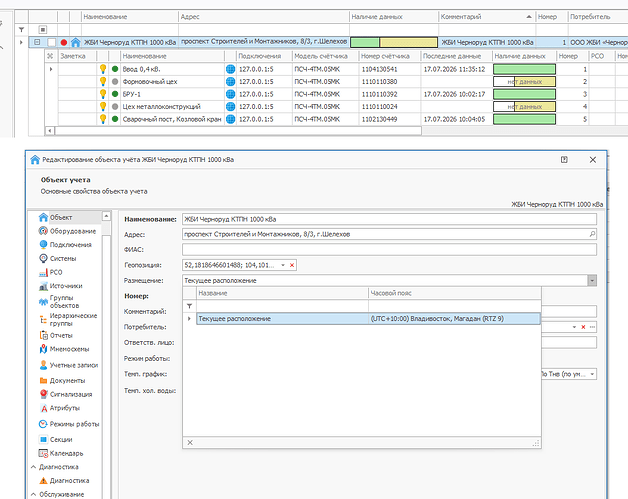The height and width of the screenshot is (499, 628).
Task: Collapse the Диагностика group in the sidebar
Action: 34,467
